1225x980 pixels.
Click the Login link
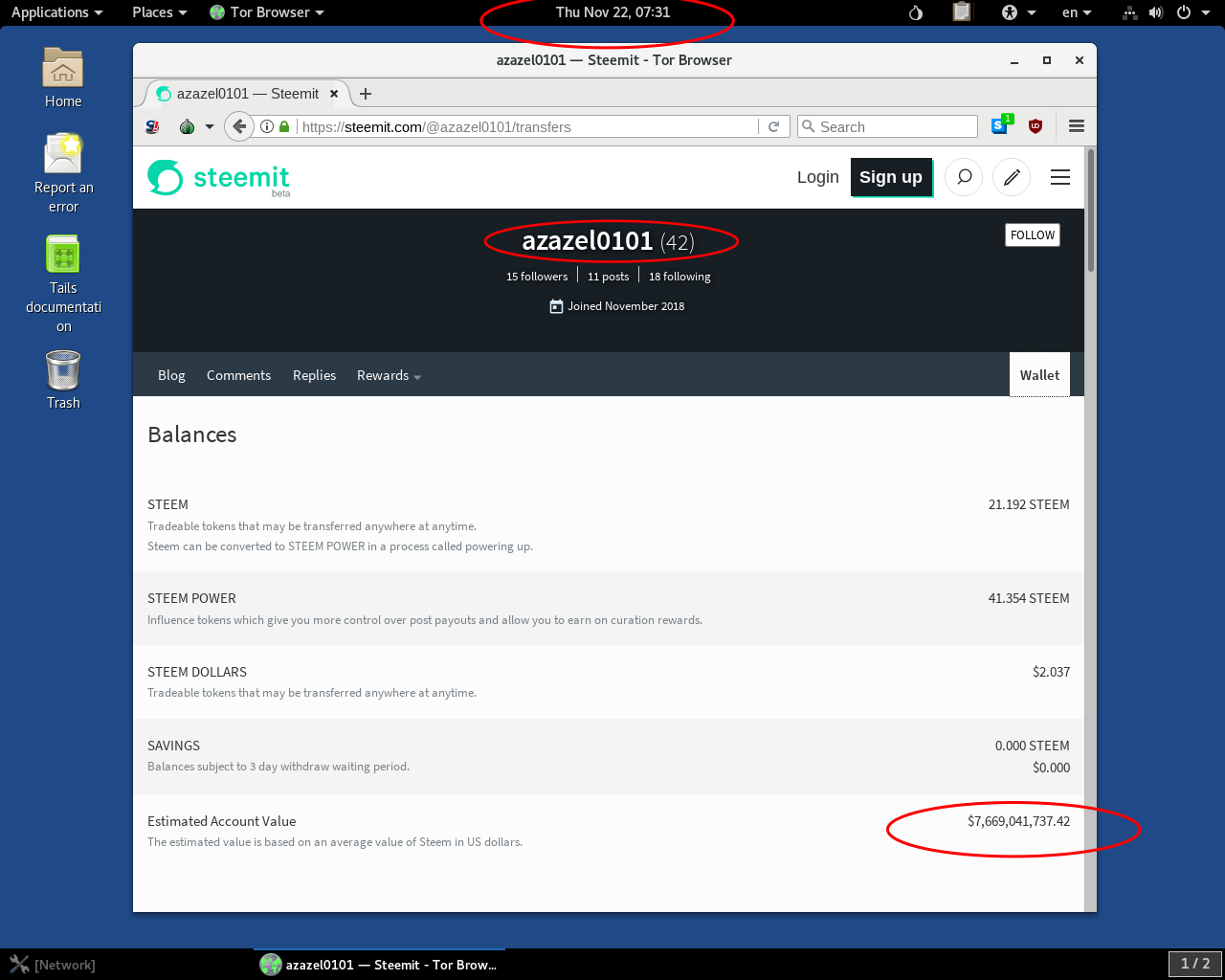817,177
